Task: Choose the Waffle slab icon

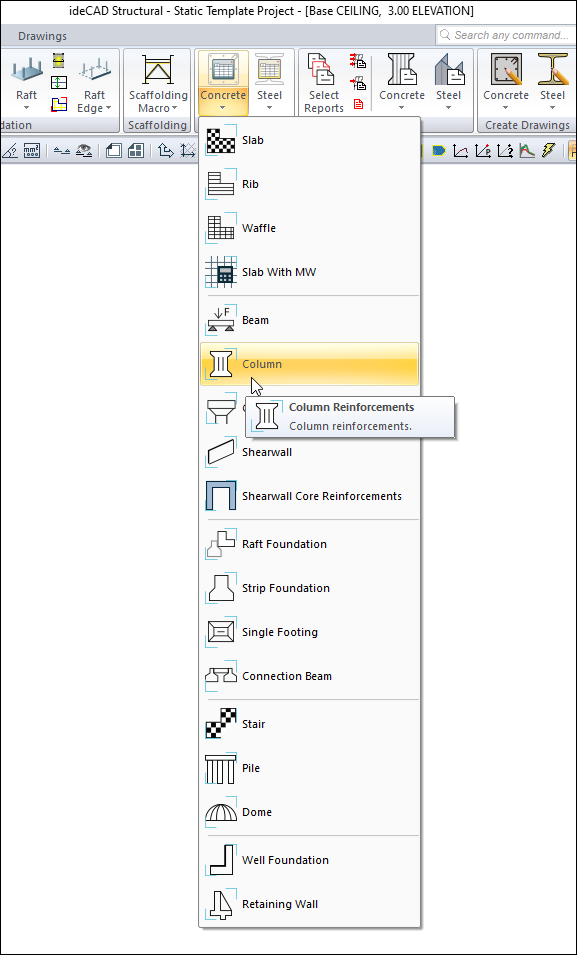Action: (220, 228)
